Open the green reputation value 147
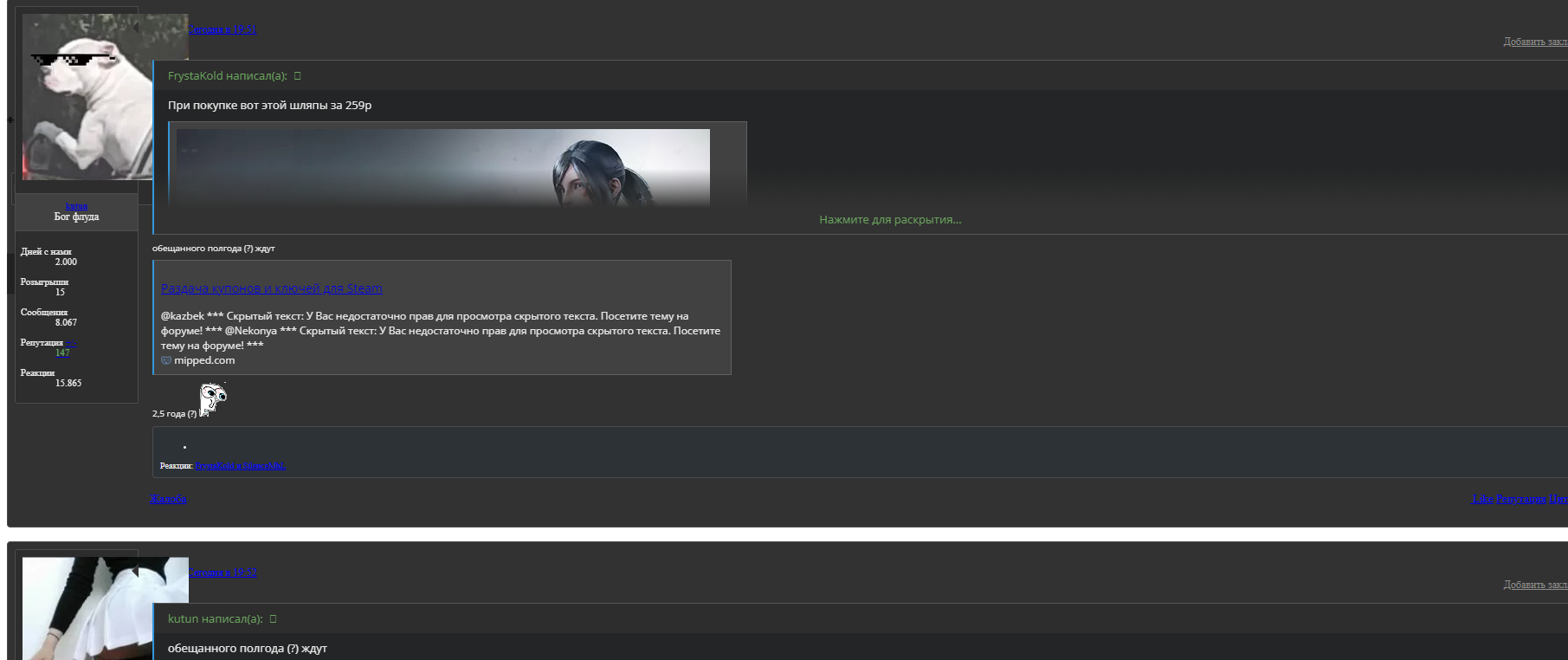1568x660 pixels. pyautogui.click(x=62, y=353)
